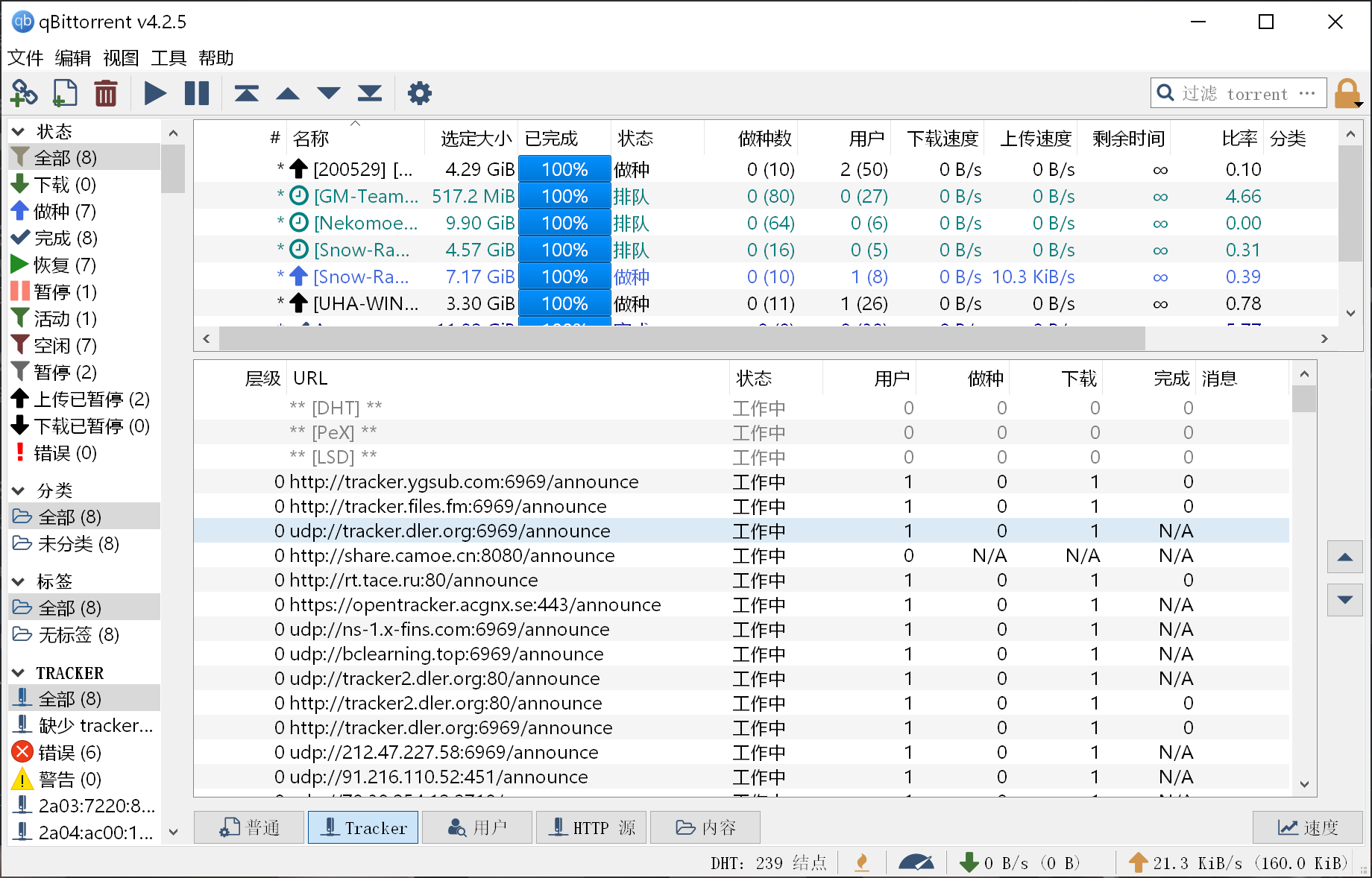Filter by 下载 (0) status

coord(84,185)
